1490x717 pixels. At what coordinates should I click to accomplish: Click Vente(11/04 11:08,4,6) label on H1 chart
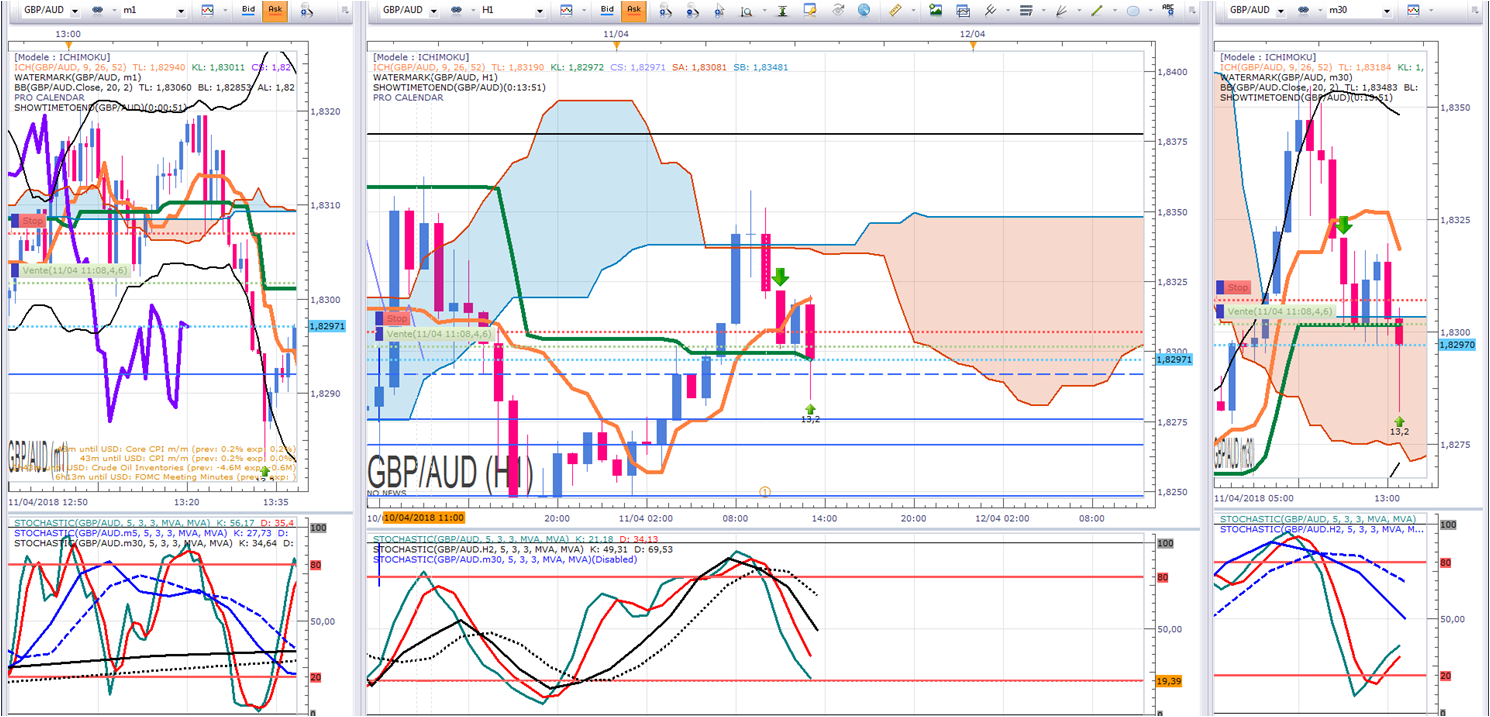click(x=438, y=334)
